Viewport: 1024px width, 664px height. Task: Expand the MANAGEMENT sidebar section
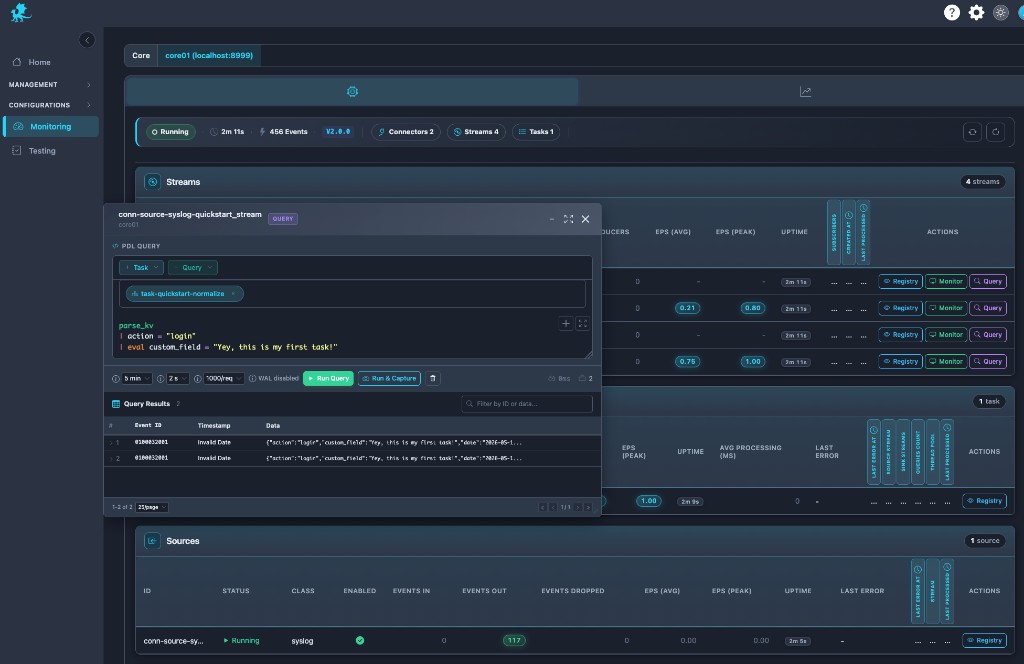[x=49, y=85]
